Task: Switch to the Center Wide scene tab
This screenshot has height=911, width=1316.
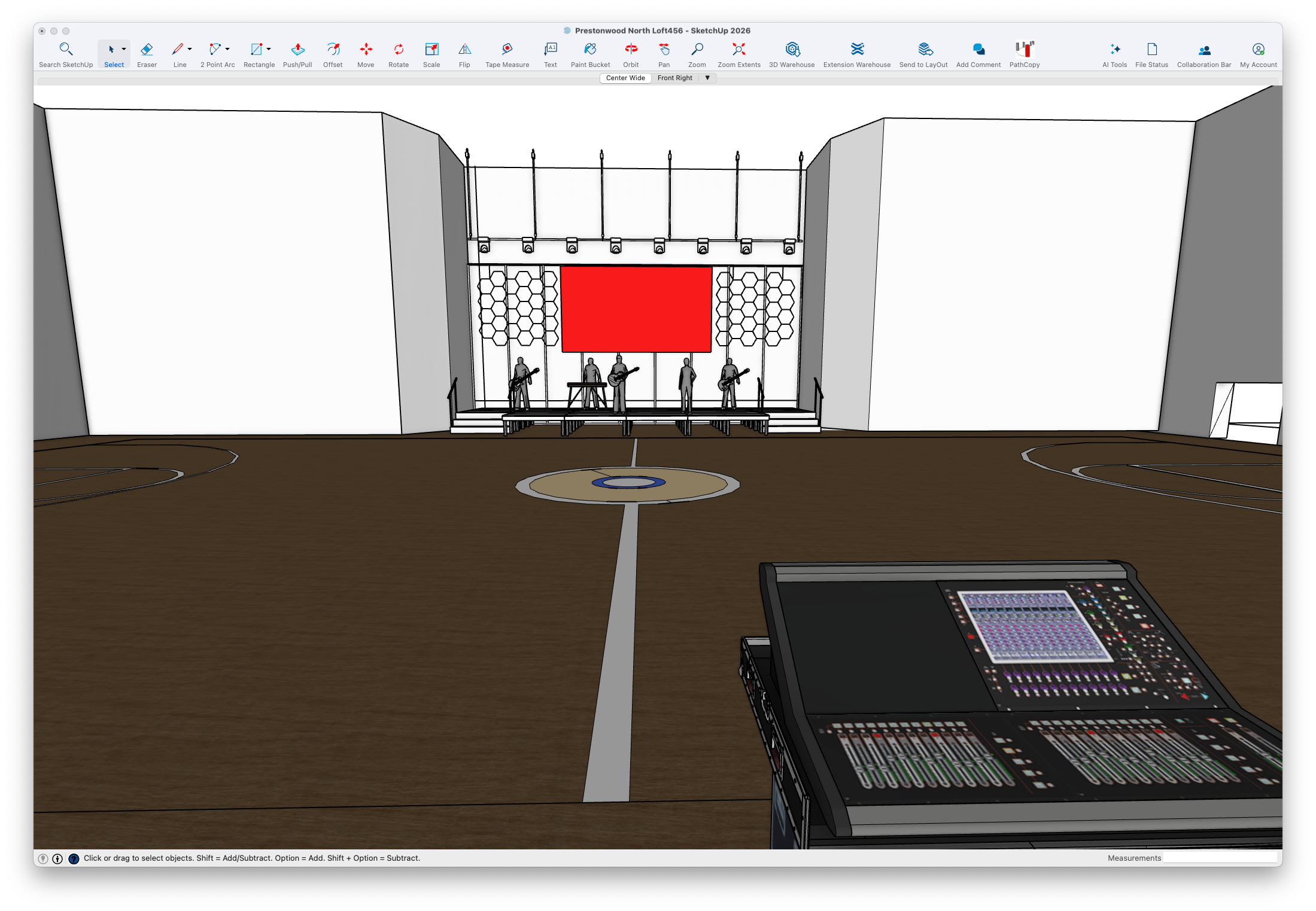Action: (x=625, y=78)
